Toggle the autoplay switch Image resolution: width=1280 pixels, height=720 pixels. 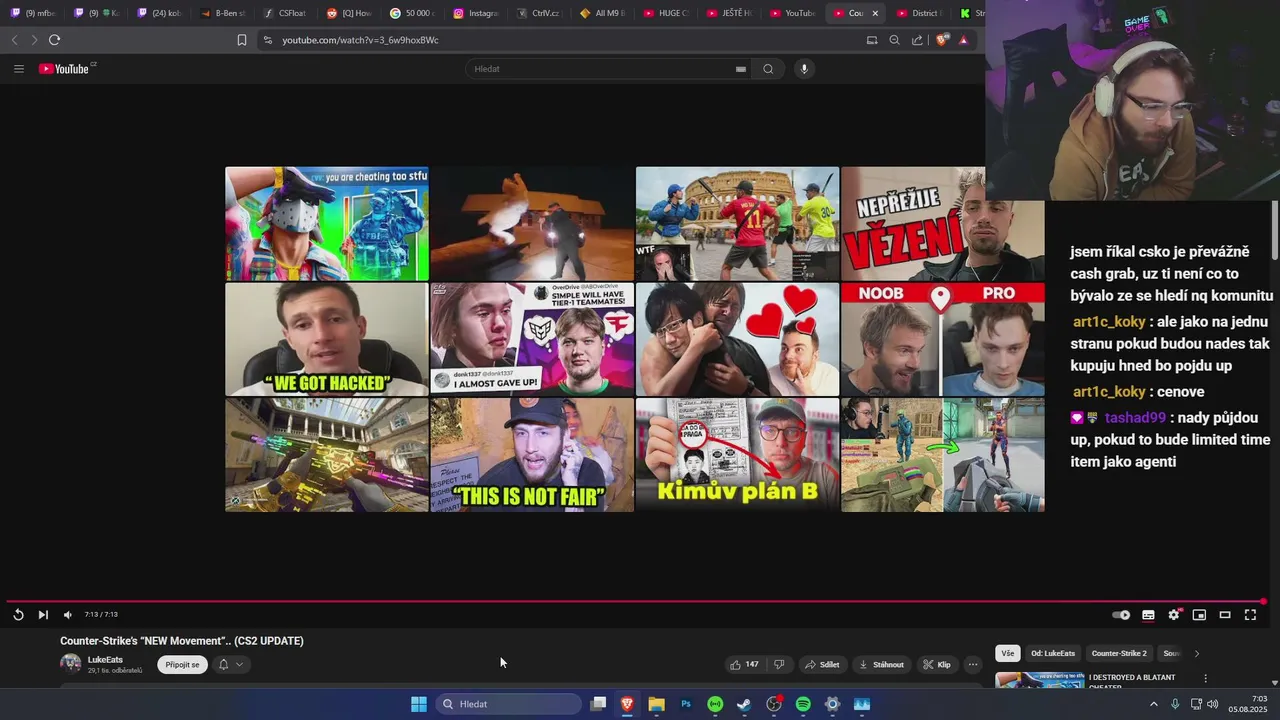click(x=1121, y=615)
